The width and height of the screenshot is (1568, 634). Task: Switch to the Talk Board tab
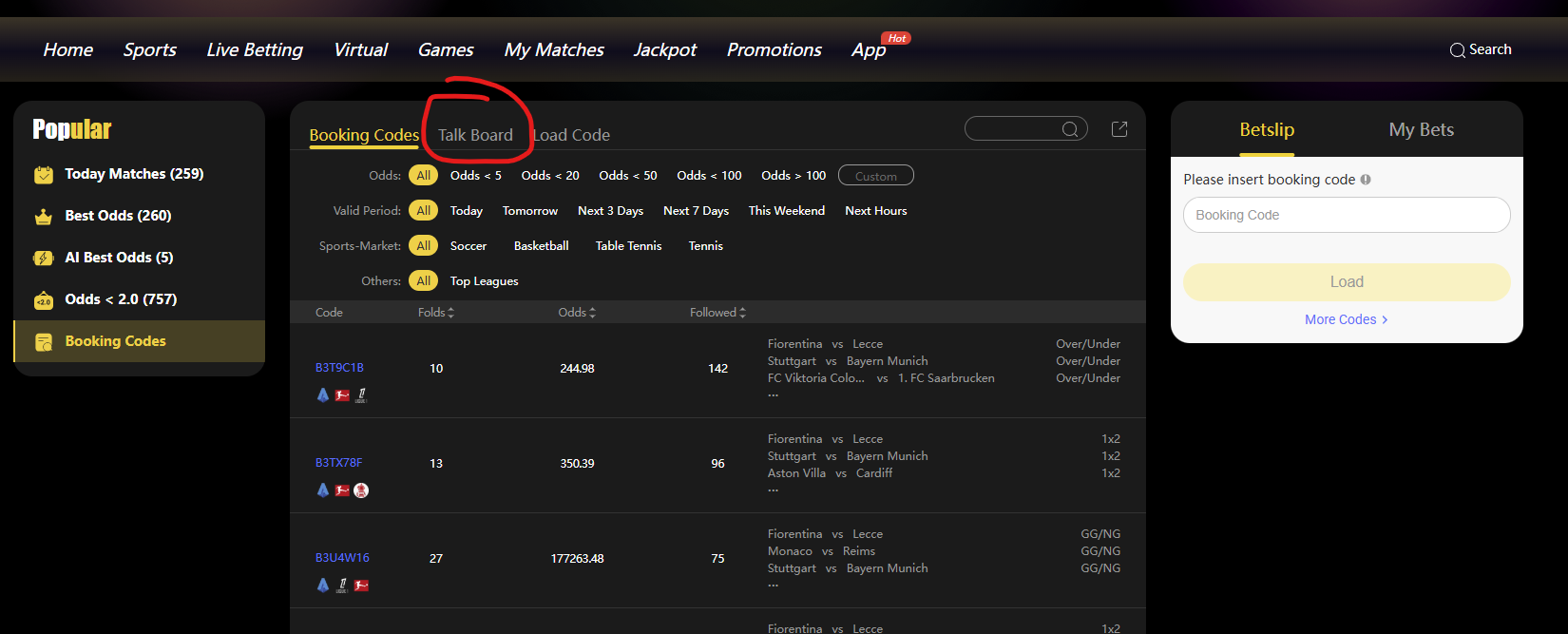475,136
